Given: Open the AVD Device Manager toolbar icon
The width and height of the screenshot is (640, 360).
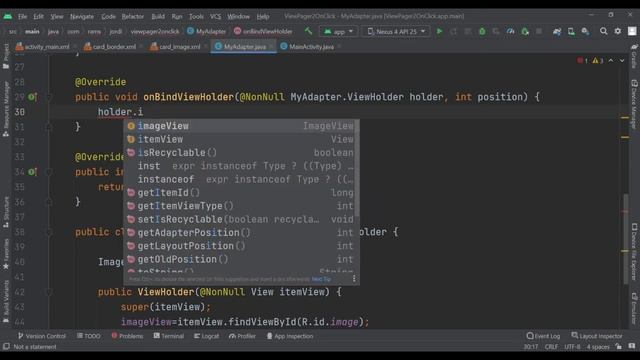Looking at the screenshot, I should pyautogui.click(x=571, y=31).
